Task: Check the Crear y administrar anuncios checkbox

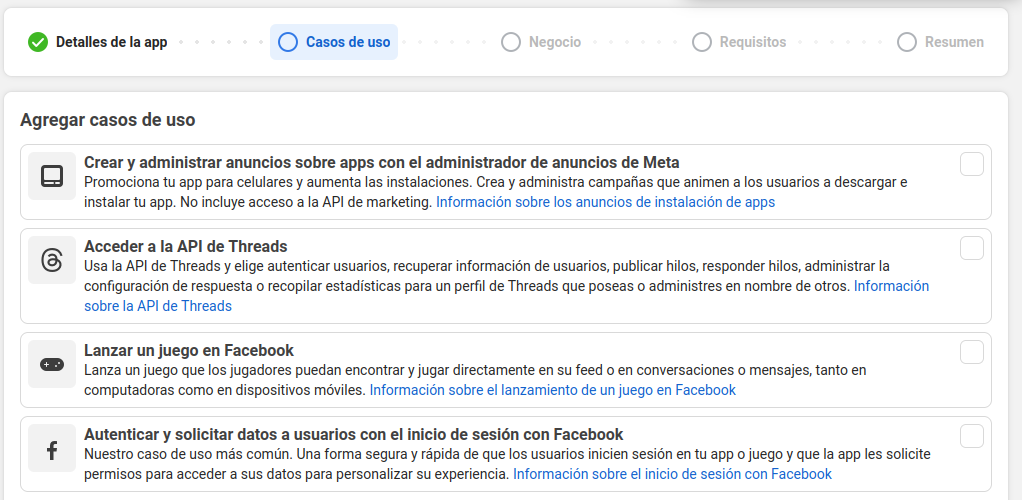Action: (x=972, y=164)
